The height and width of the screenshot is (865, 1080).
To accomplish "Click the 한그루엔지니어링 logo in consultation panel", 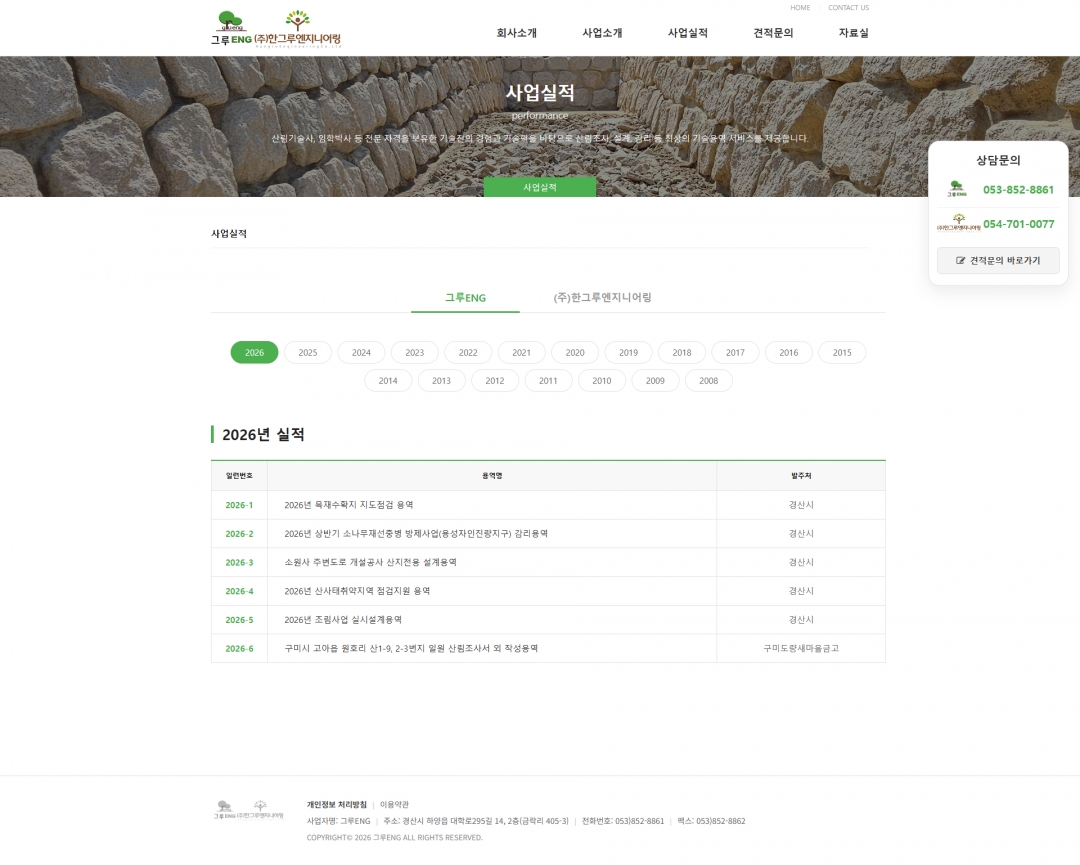I will [x=958, y=224].
